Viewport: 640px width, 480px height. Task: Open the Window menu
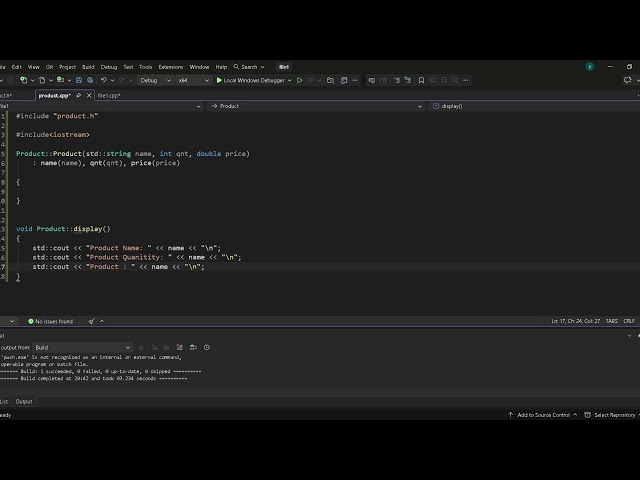[199, 67]
